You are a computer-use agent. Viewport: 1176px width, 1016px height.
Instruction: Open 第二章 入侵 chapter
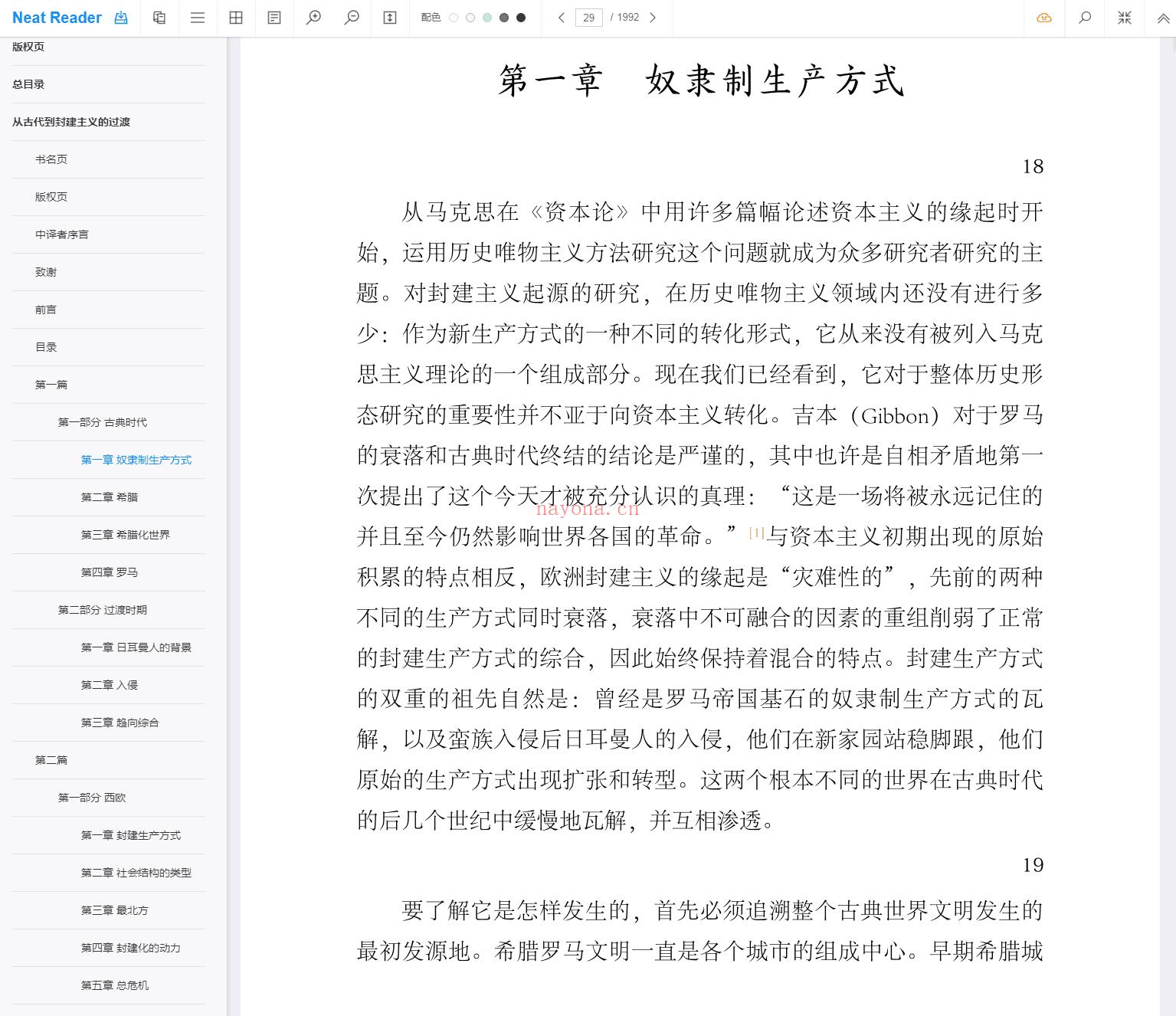pos(110,685)
